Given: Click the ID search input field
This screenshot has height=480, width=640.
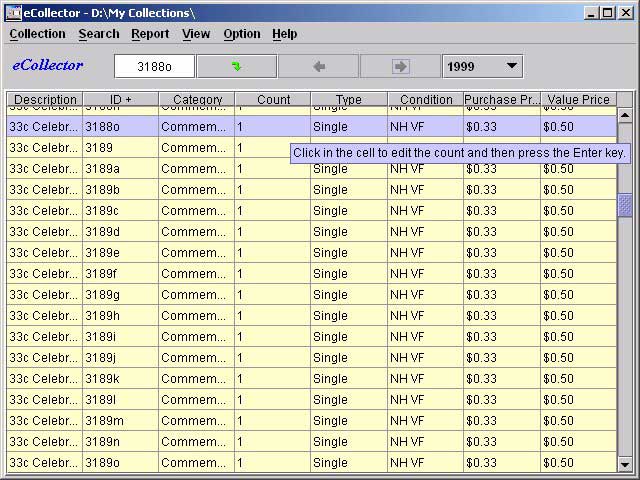Looking at the screenshot, I should (x=154, y=67).
